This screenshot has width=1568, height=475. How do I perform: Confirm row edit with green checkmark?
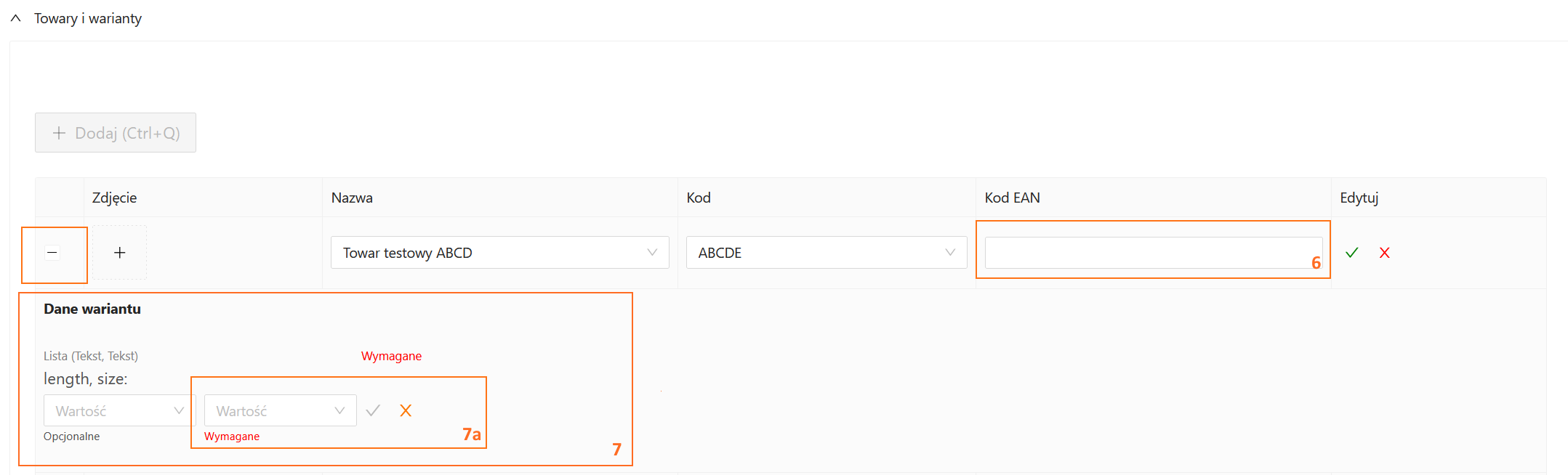pos(1351,253)
